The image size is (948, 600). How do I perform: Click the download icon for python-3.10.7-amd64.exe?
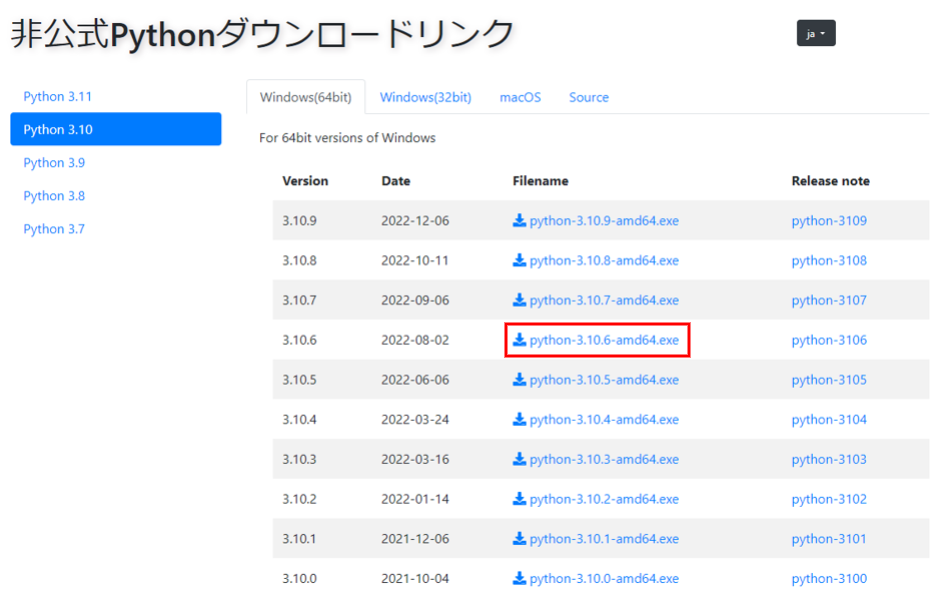pyautogui.click(x=520, y=300)
